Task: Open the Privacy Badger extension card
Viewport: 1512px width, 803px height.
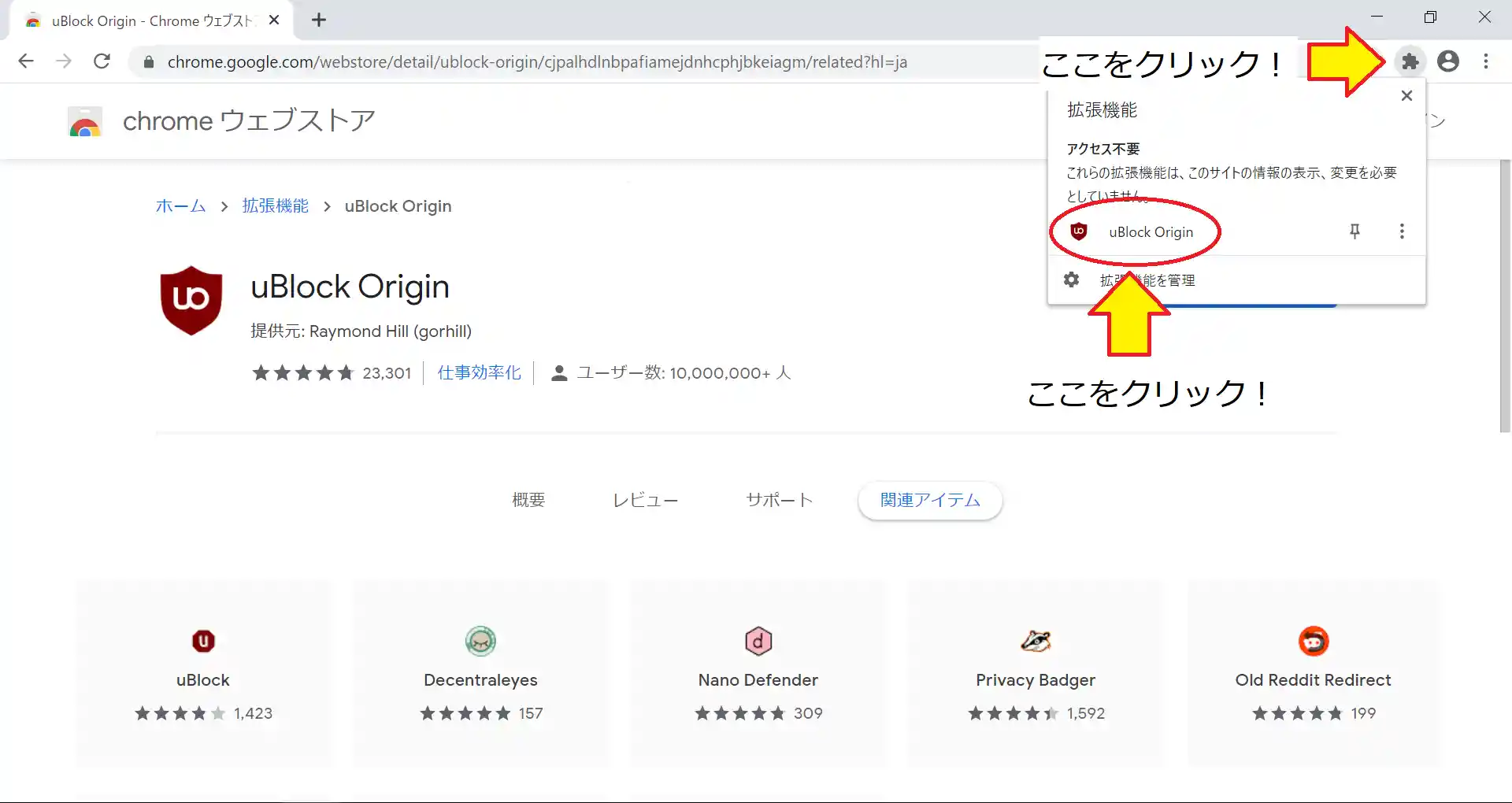Action: tap(1035, 673)
